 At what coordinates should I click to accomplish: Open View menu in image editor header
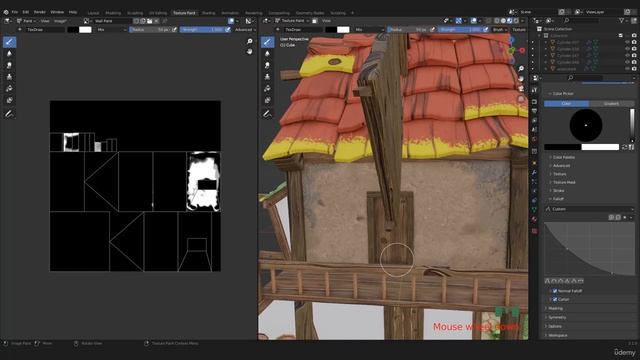coord(45,20)
